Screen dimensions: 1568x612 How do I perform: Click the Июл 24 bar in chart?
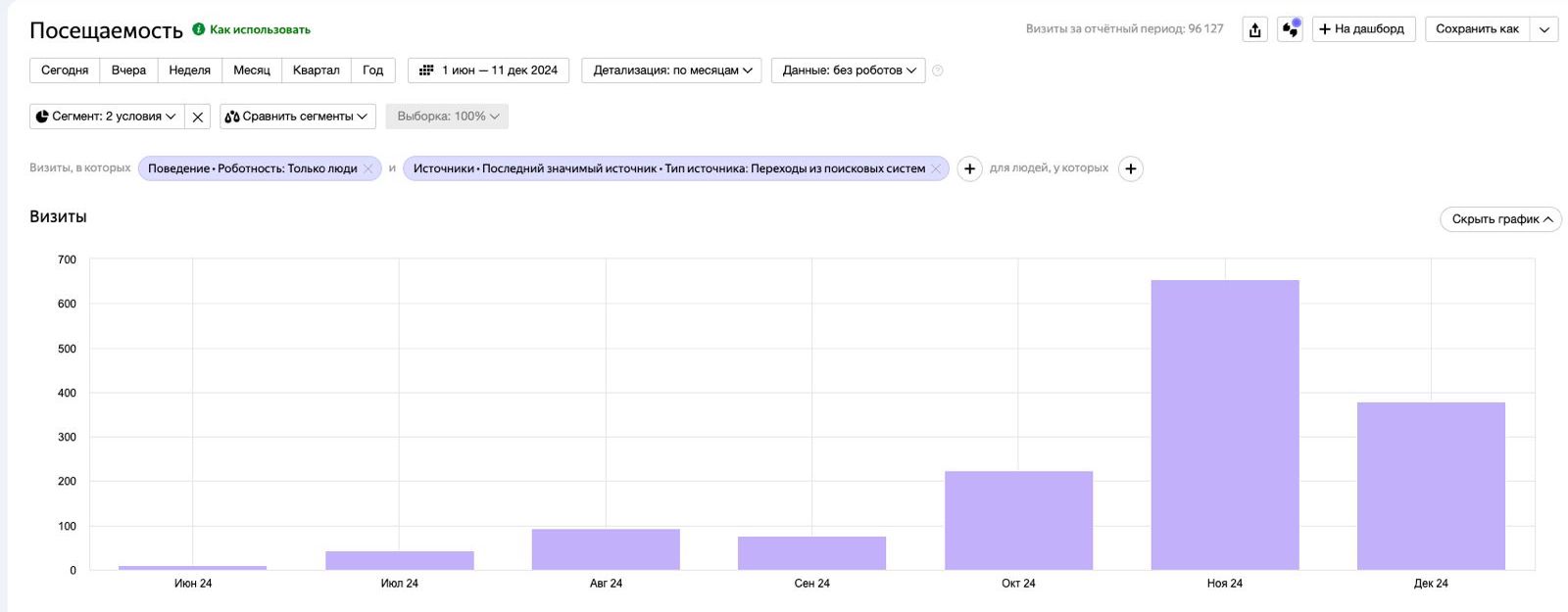point(400,560)
